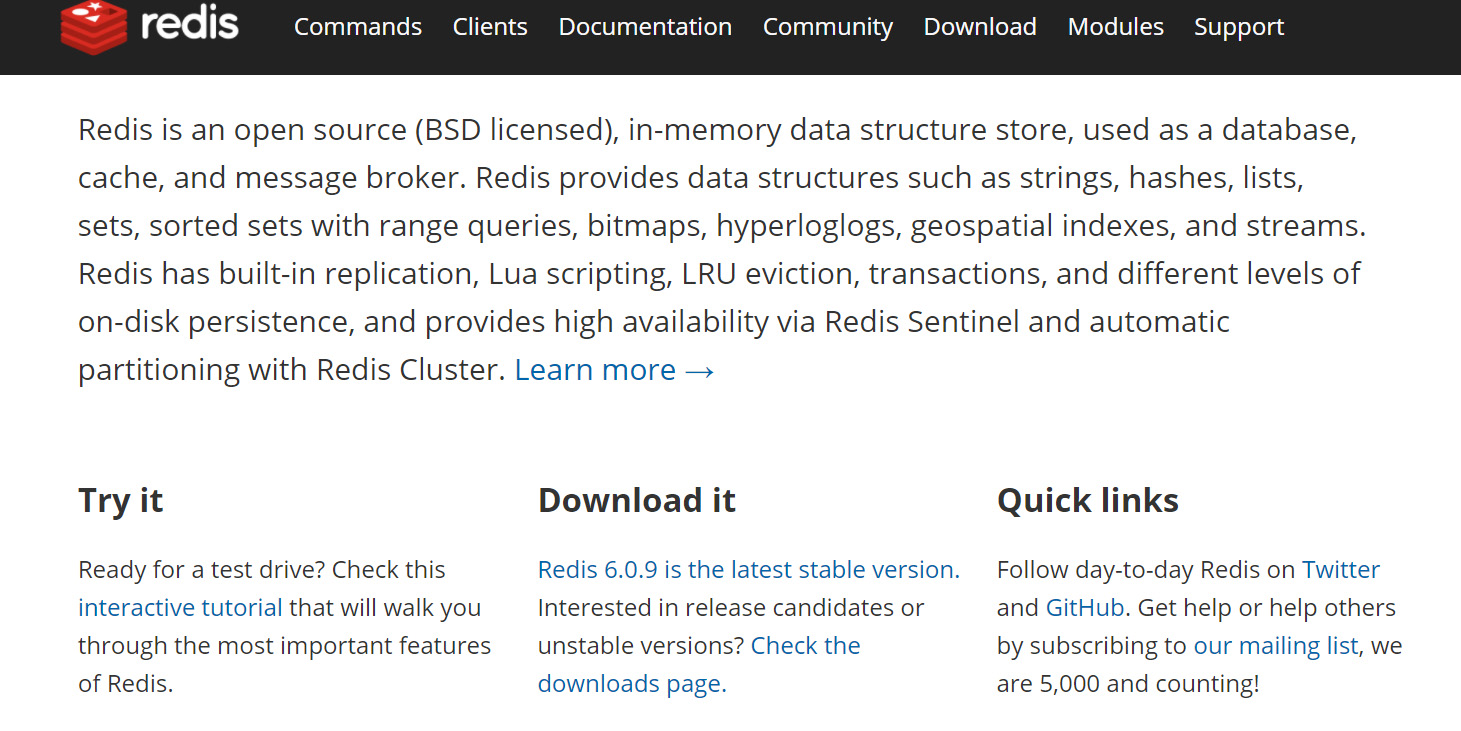Follow the Learn more → link

(615, 370)
